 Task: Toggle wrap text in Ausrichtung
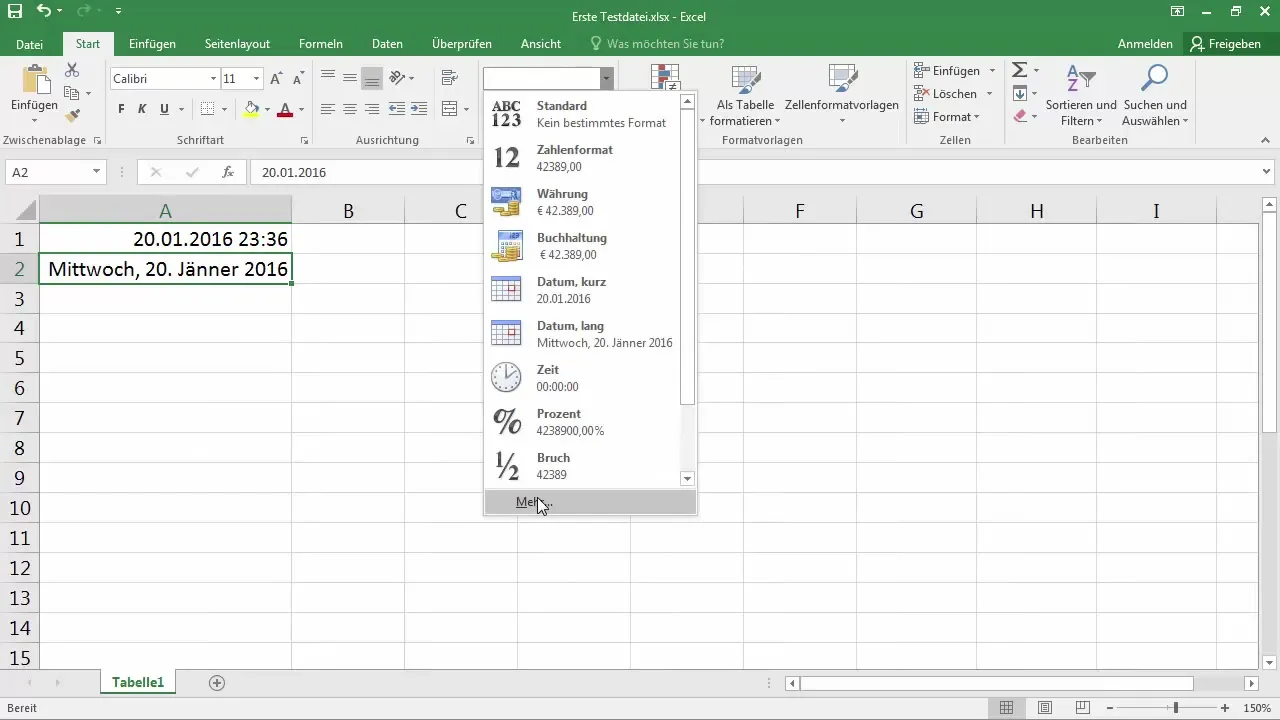(449, 77)
